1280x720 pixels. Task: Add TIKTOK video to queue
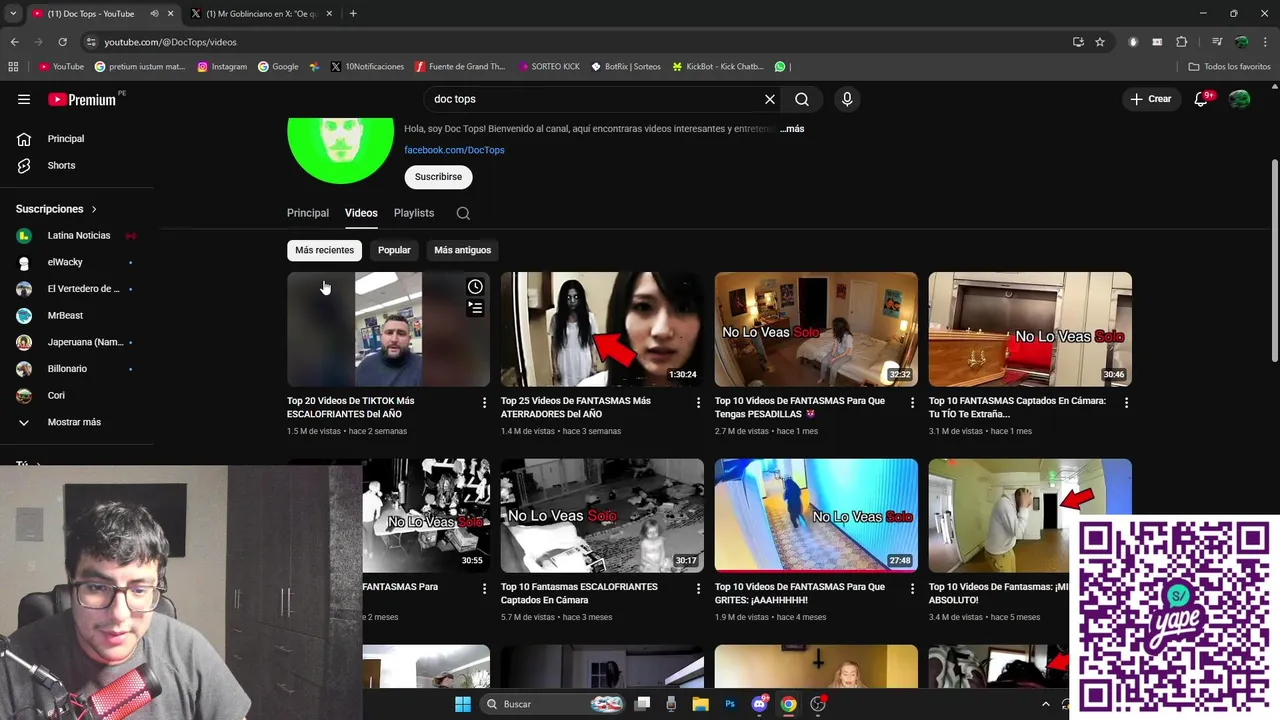click(475, 308)
